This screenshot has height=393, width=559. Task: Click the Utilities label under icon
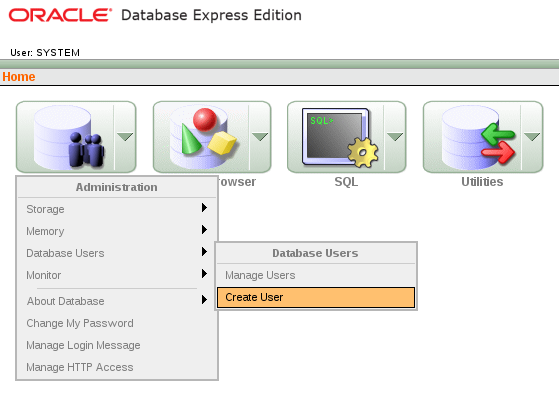(x=482, y=182)
